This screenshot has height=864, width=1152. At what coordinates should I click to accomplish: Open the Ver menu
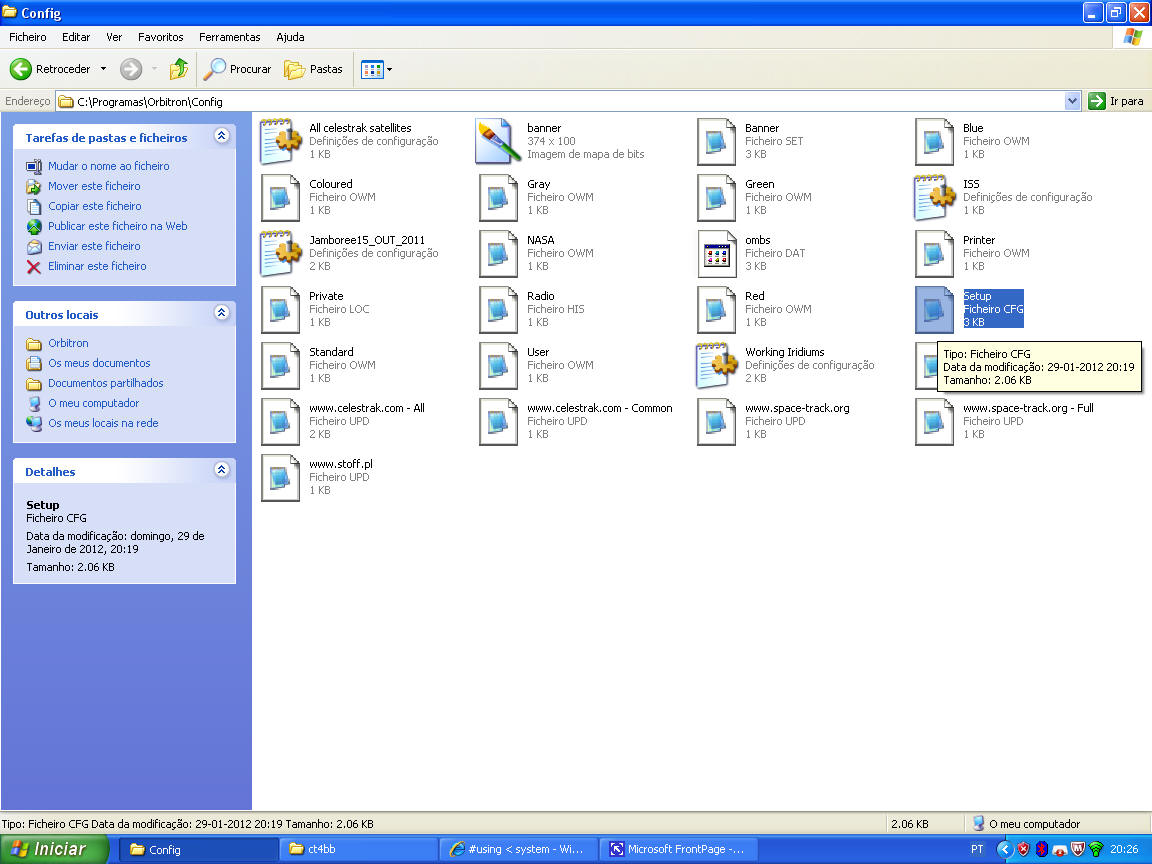114,37
